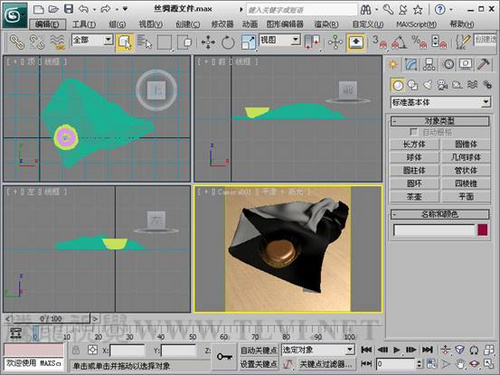Redo the last action
The height and width of the screenshot is (375, 500).
click(x=106, y=9)
